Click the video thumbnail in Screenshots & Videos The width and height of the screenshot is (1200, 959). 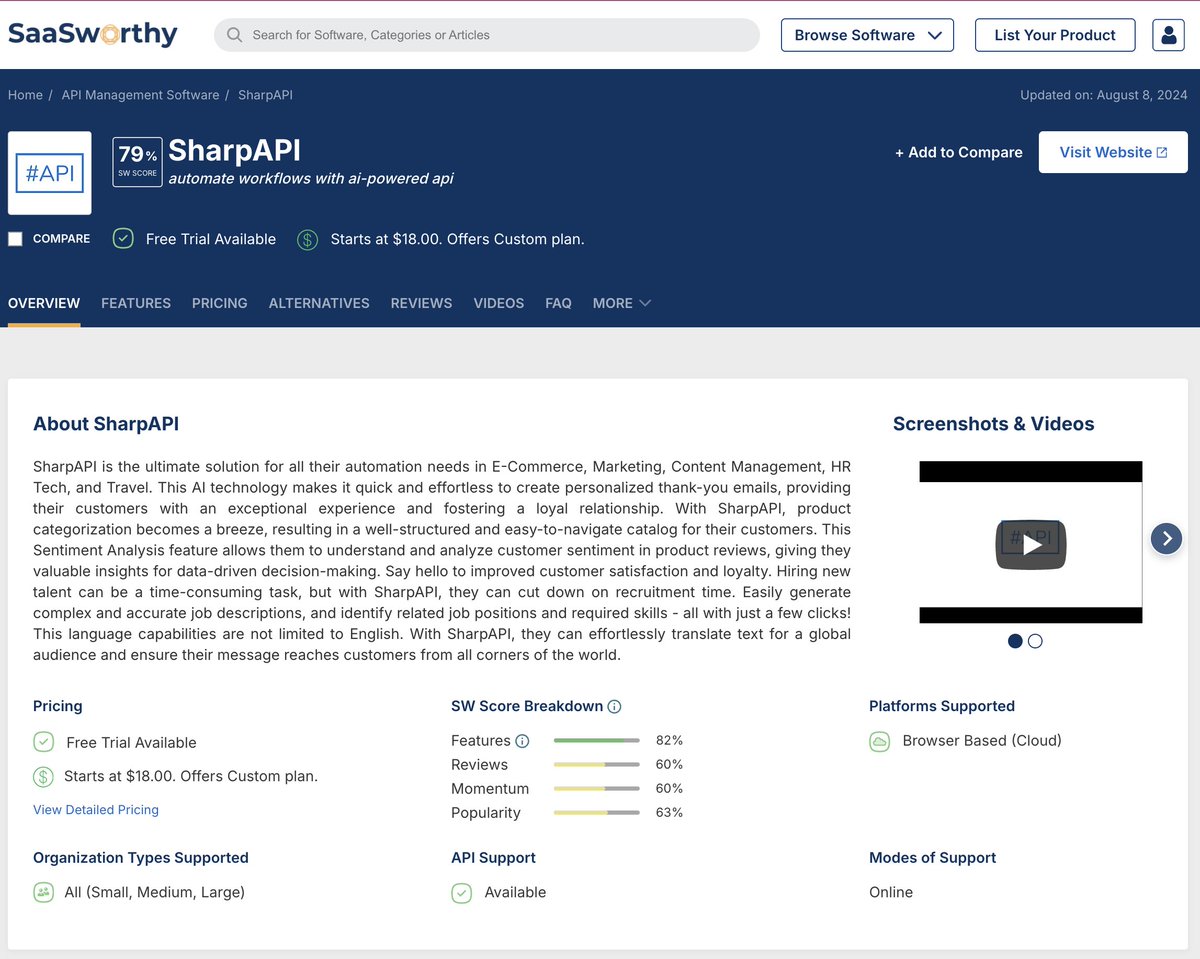(x=1031, y=542)
